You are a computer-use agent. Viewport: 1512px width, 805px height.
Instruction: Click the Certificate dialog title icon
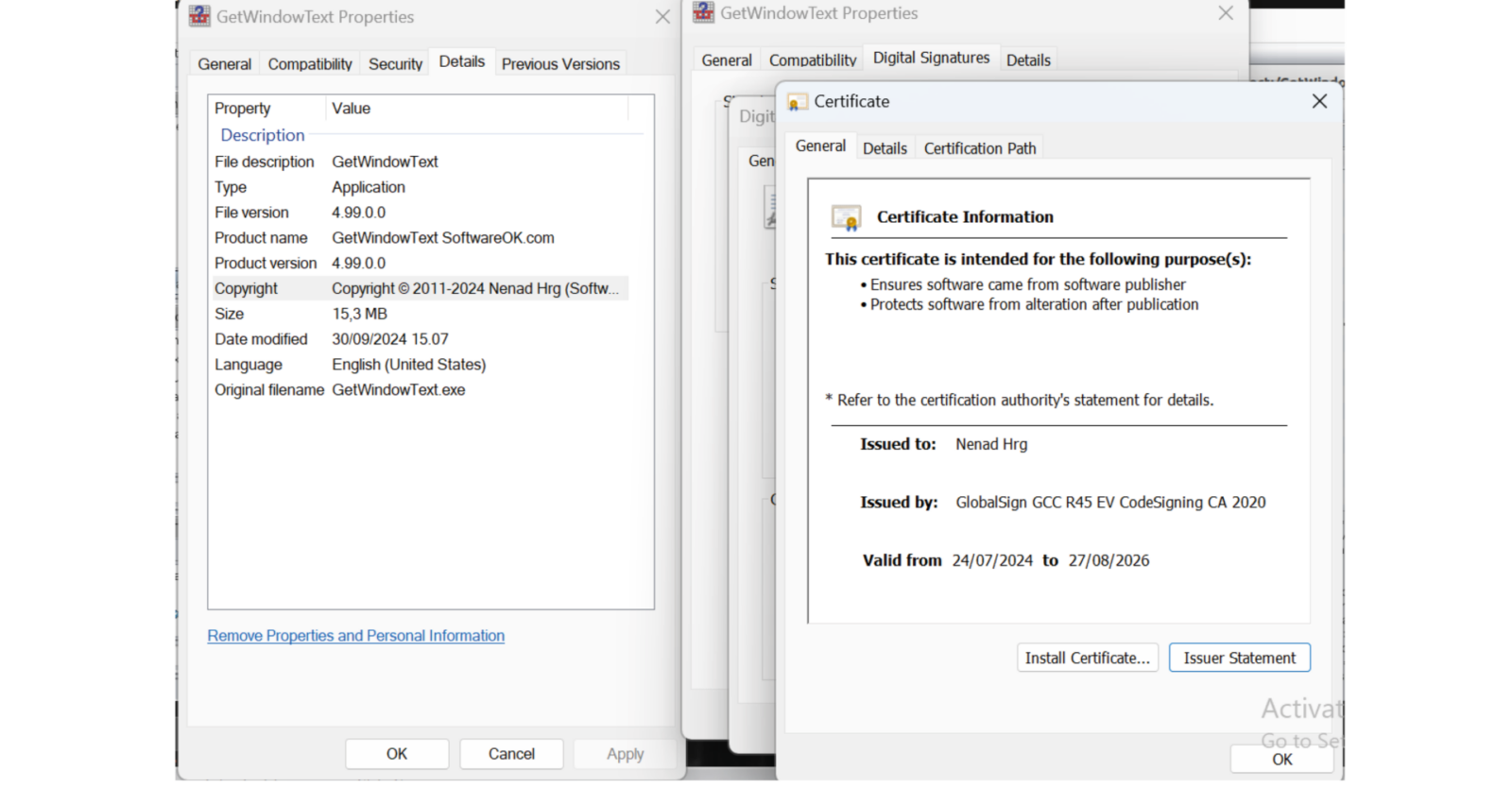(798, 102)
